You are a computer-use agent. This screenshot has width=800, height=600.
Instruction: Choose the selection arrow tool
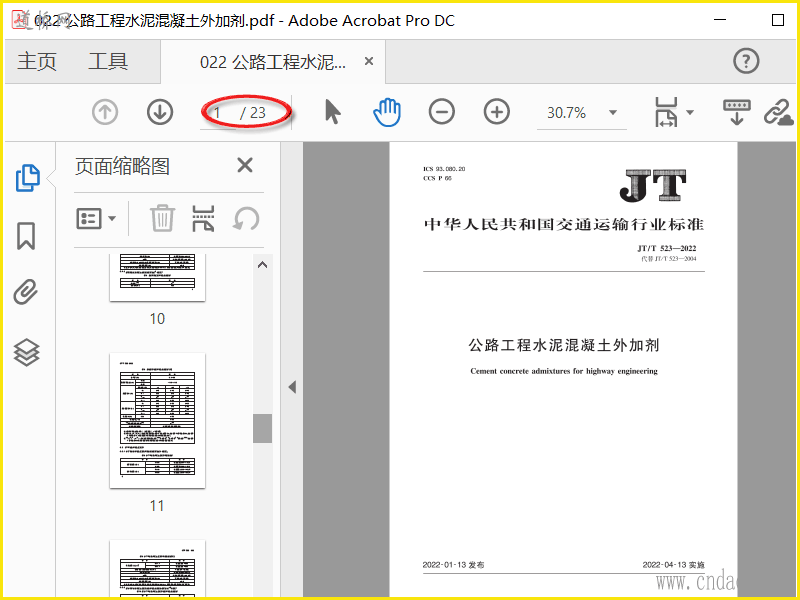point(333,112)
